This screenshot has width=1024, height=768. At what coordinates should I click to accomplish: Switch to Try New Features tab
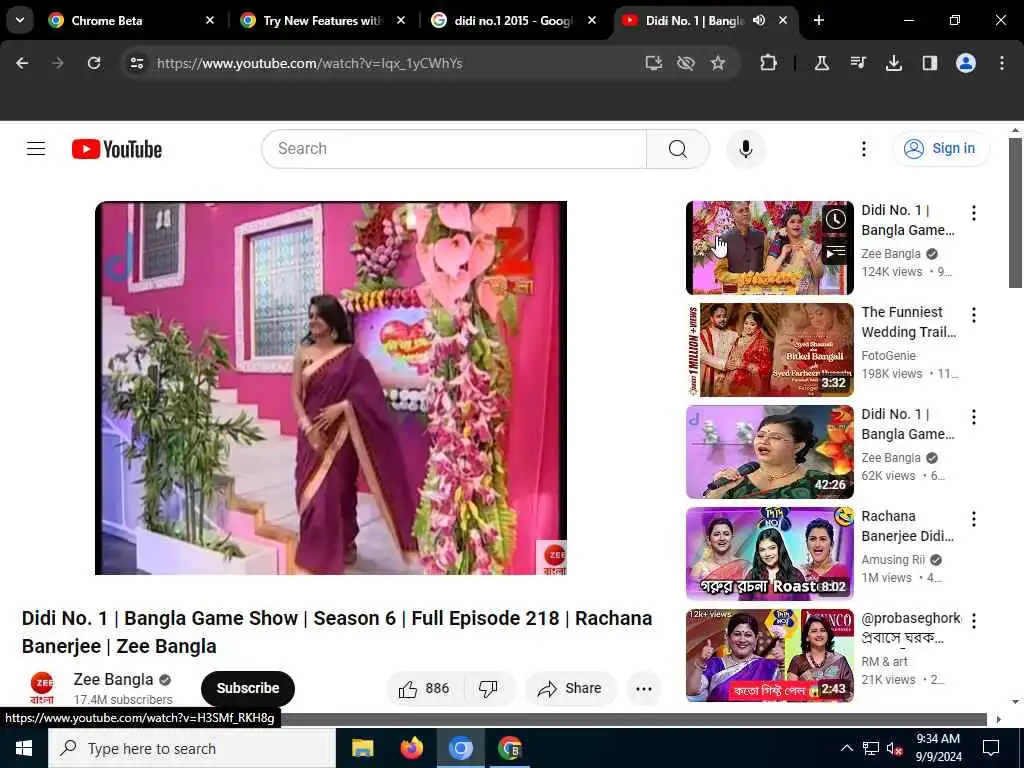(x=322, y=20)
